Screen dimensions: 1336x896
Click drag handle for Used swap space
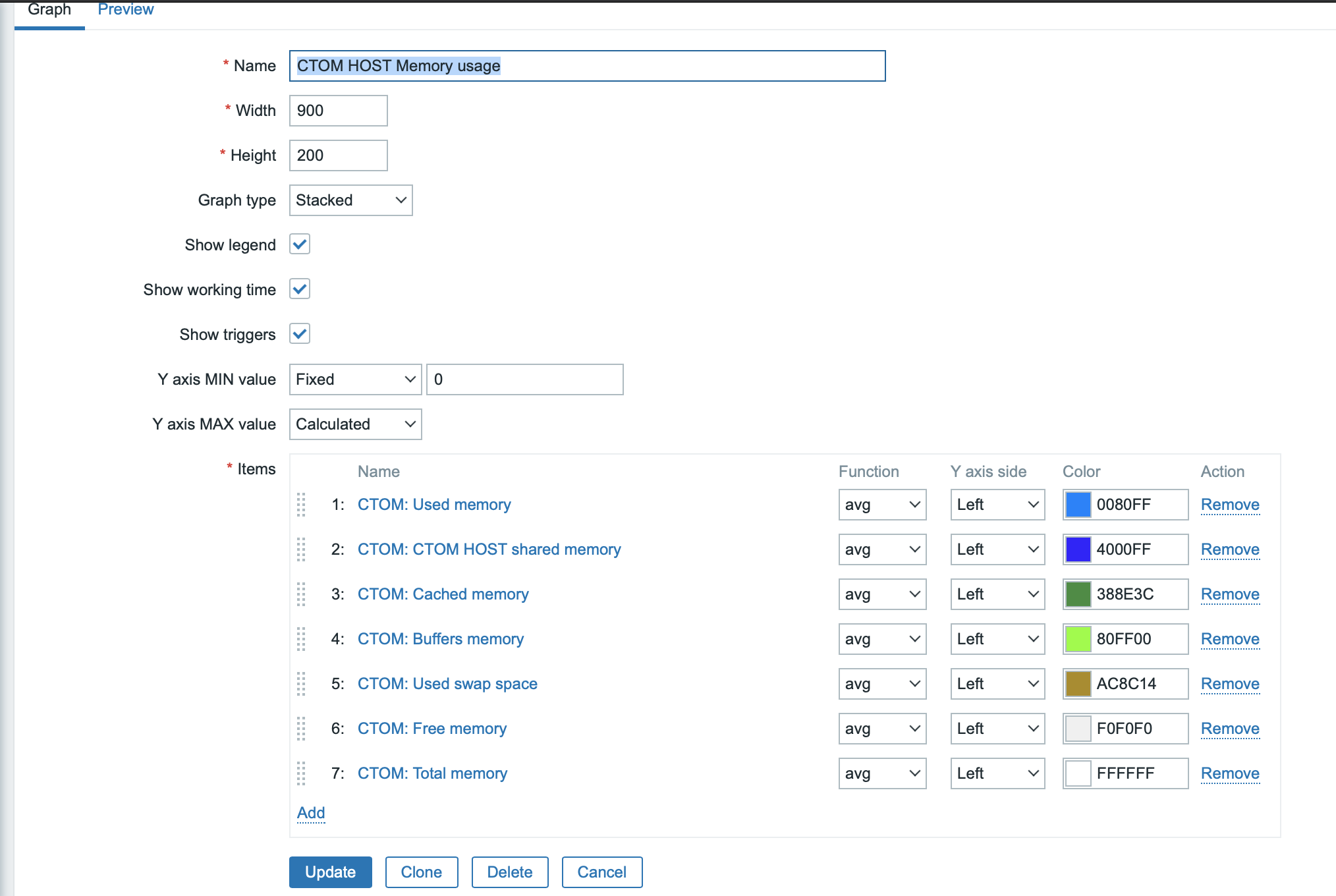[301, 684]
